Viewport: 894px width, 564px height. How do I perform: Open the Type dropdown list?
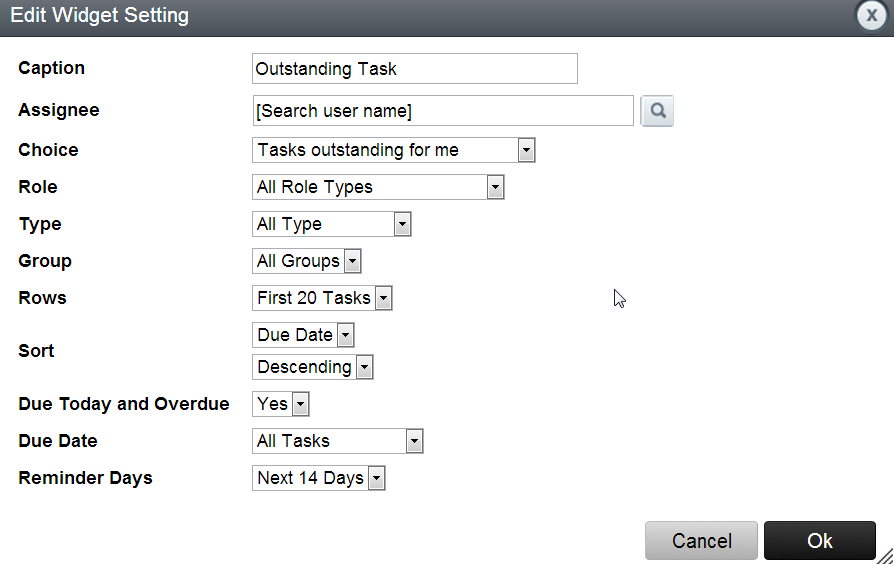332,224
